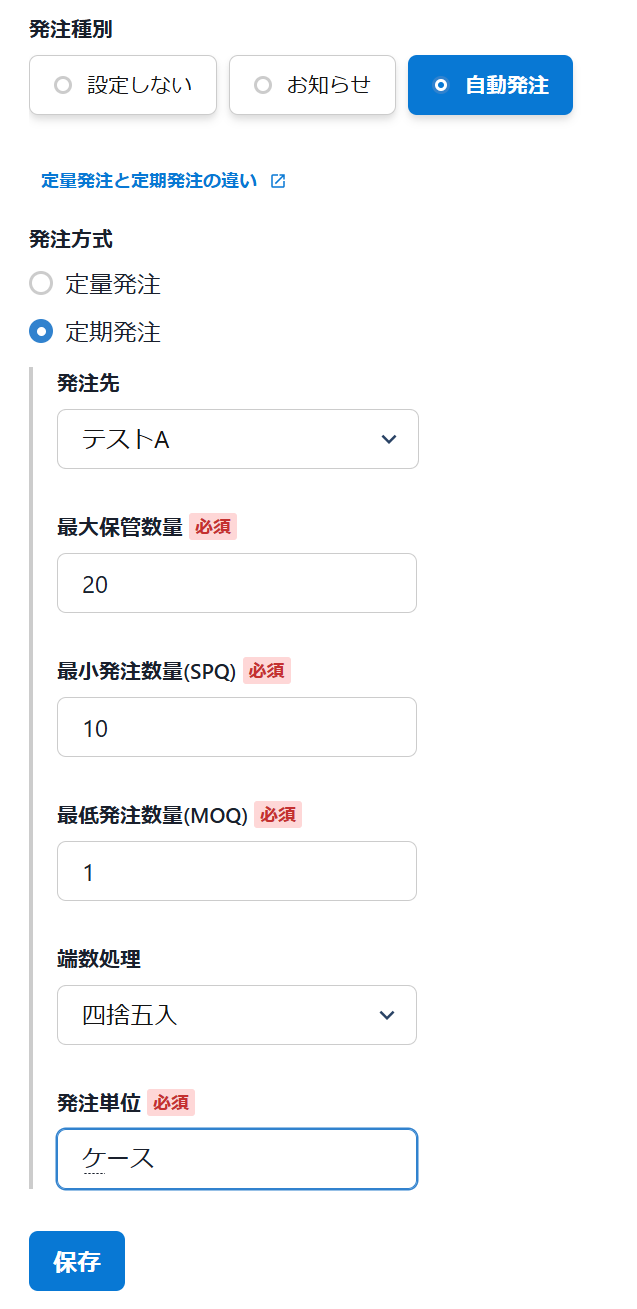Select 設定しない order type option
637x1309 pixels.
[x=123, y=85]
